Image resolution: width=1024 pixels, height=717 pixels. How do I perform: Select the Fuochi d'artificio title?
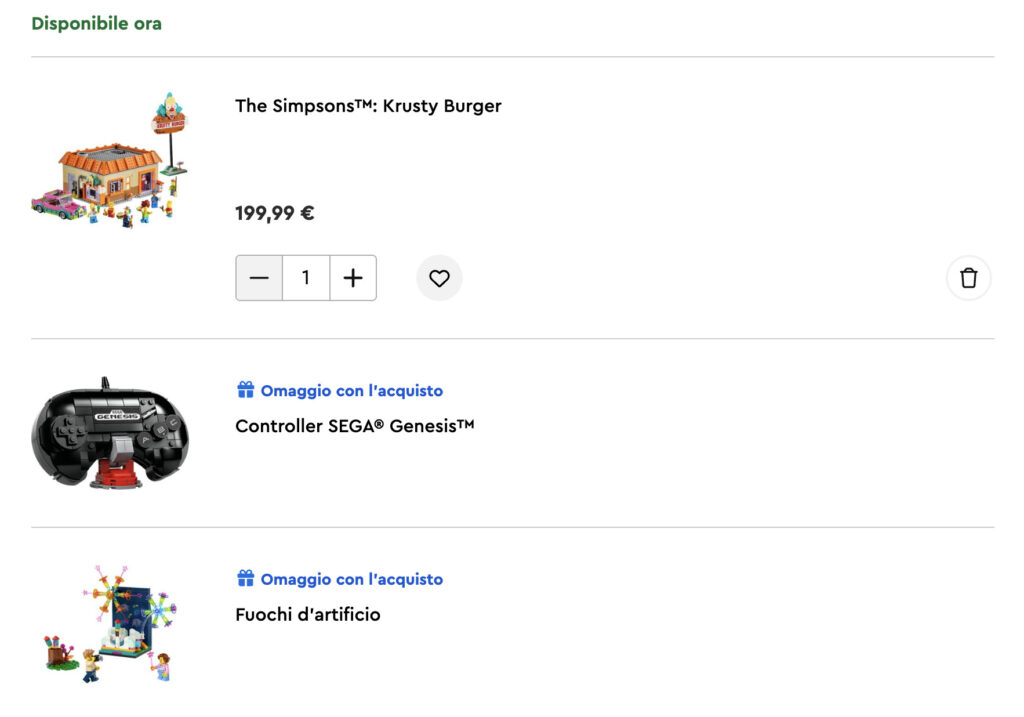click(308, 614)
